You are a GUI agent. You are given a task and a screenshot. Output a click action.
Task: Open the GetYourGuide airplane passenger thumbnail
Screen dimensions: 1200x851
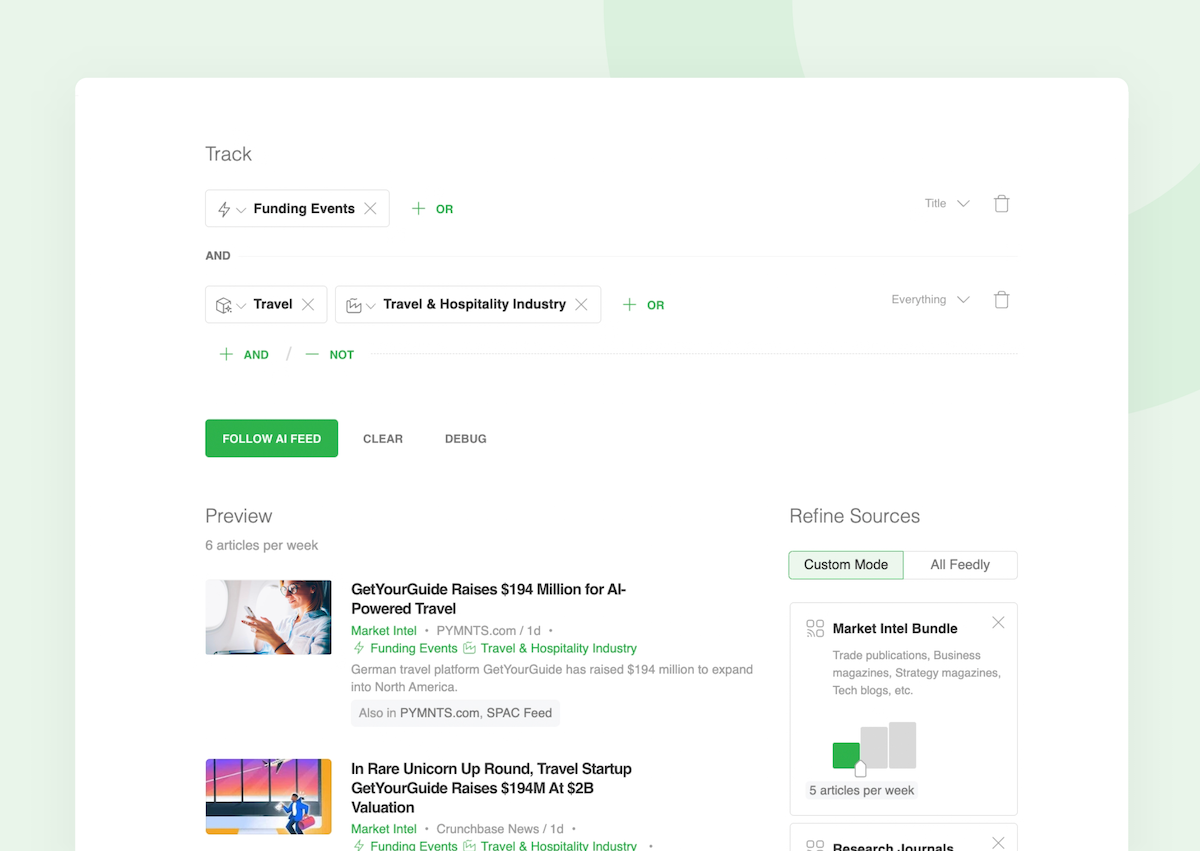coord(268,617)
